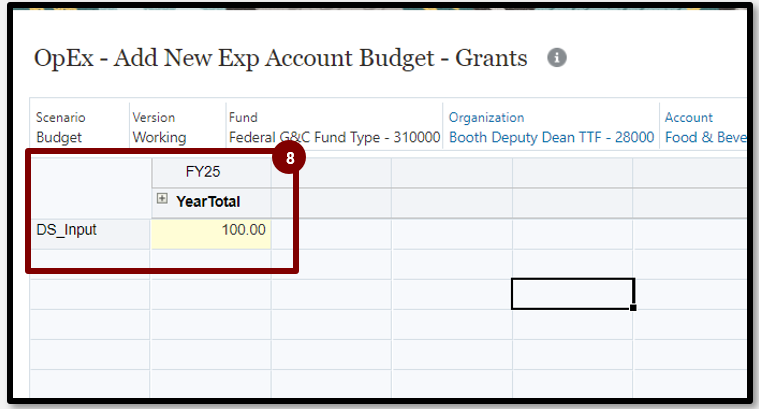Click the info icon beside the form title
The width and height of the screenshot is (759, 409).
tap(557, 58)
